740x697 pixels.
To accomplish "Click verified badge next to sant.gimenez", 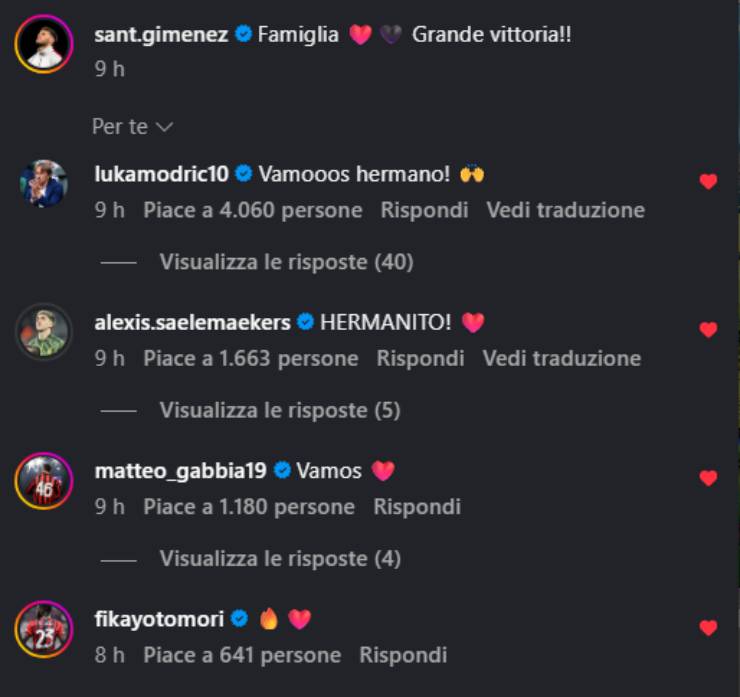I will pos(244,34).
